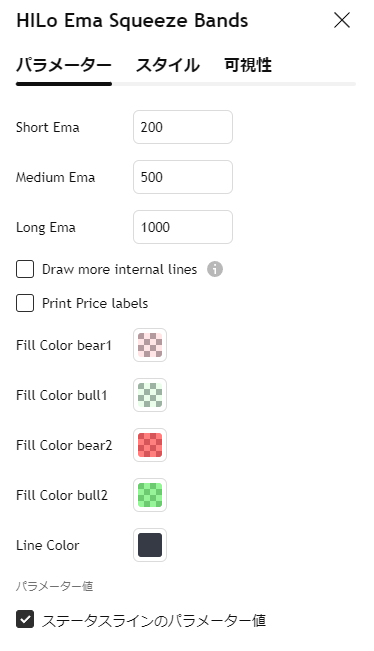Click the Short Ema label text
Viewport: 374px width, 651px height.
click(x=48, y=127)
